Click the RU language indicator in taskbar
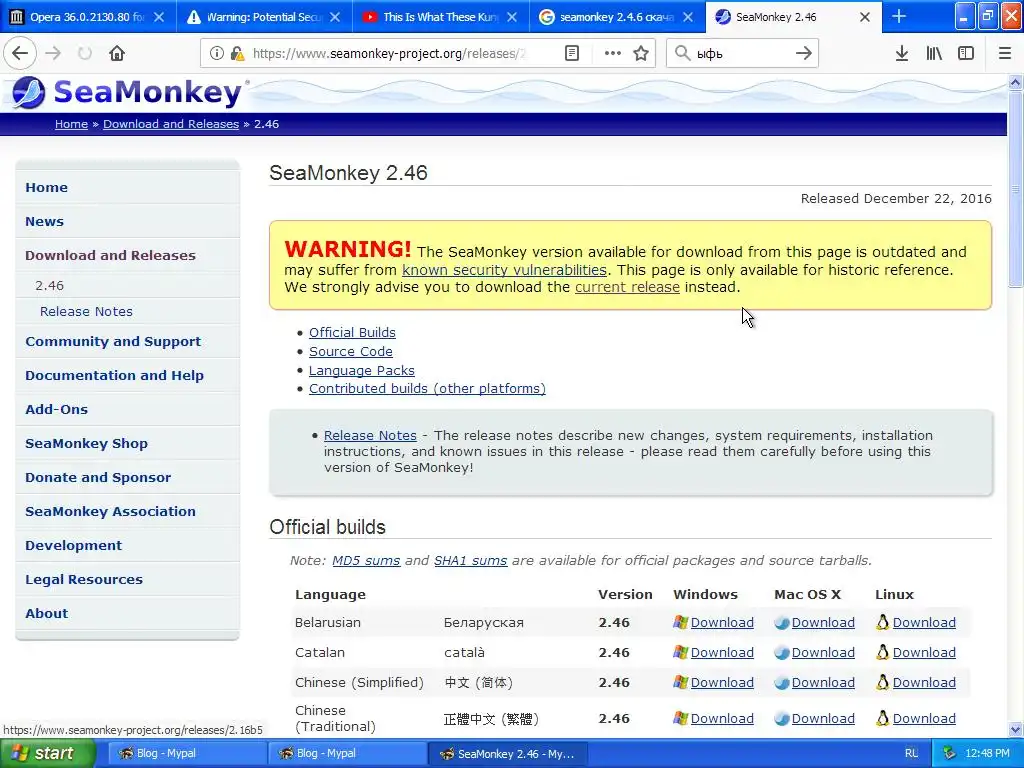The height and width of the screenshot is (768, 1024). (912, 754)
